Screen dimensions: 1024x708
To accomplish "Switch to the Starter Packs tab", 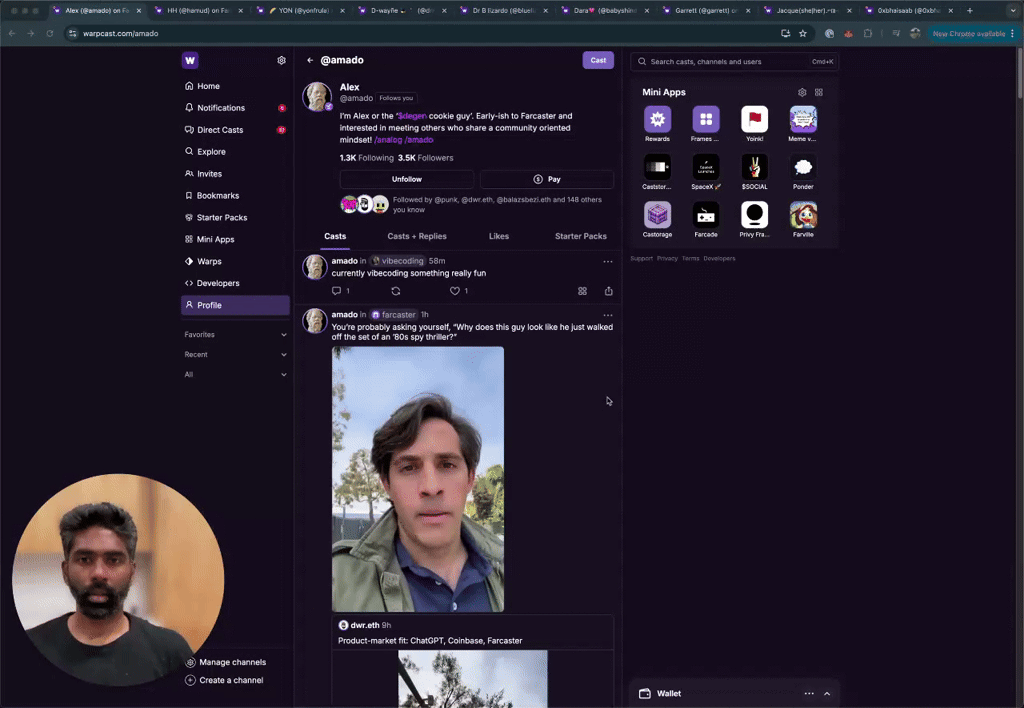I will tap(581, 236).
